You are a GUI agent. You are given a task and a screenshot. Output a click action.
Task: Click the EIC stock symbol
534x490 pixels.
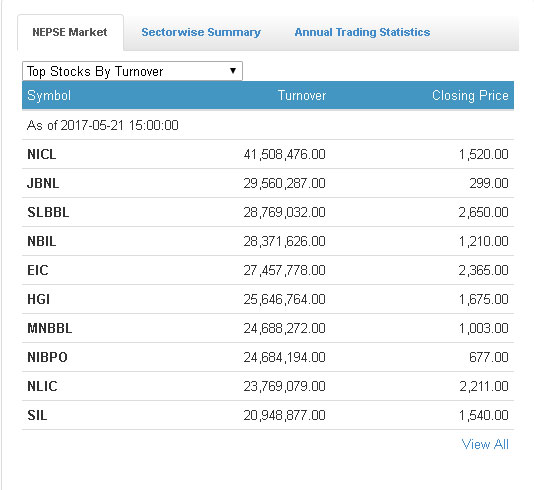tap(38, 270)
